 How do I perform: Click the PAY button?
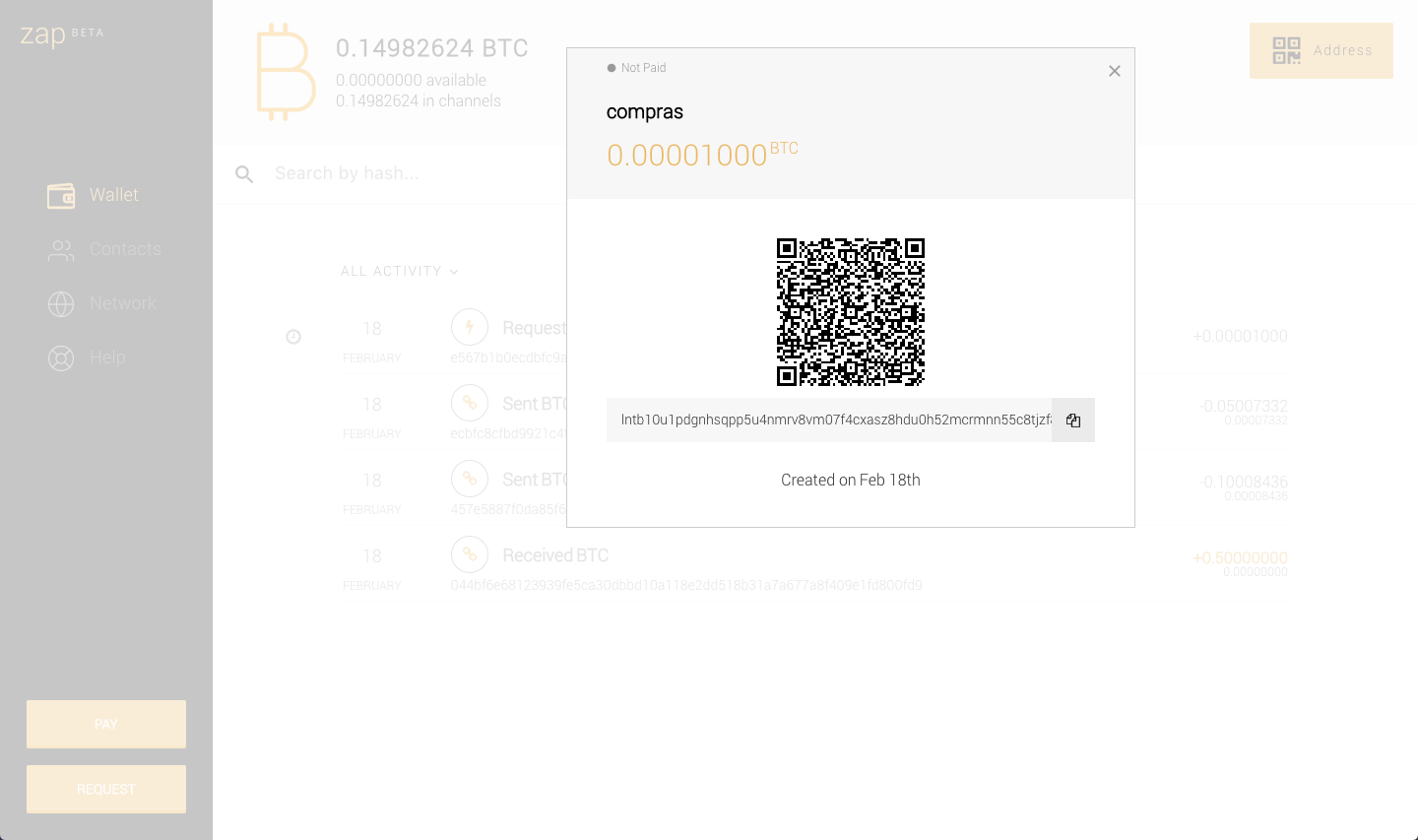pyautogui.click(x=106, y=724)
